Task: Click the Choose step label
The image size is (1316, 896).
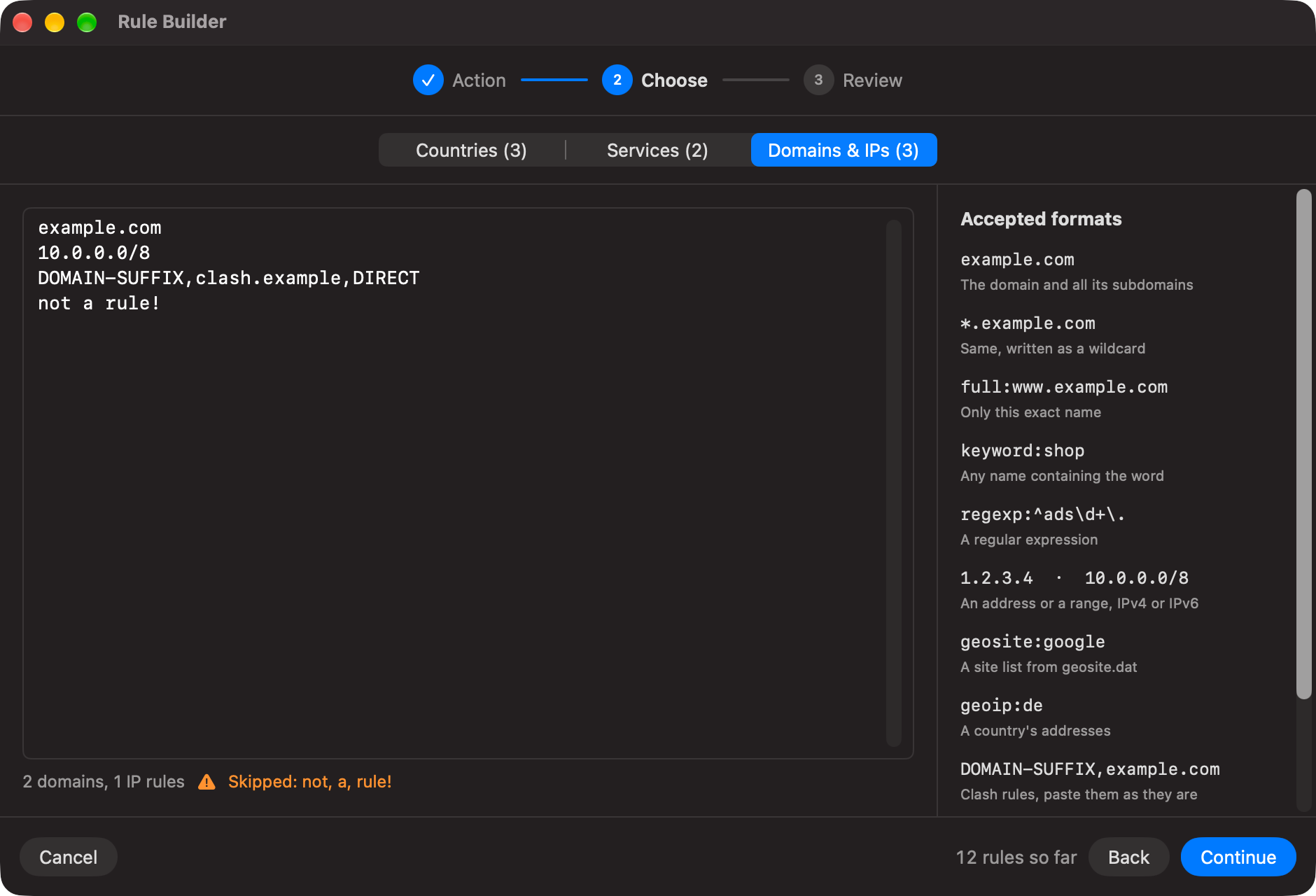Action: coord(674,80)
